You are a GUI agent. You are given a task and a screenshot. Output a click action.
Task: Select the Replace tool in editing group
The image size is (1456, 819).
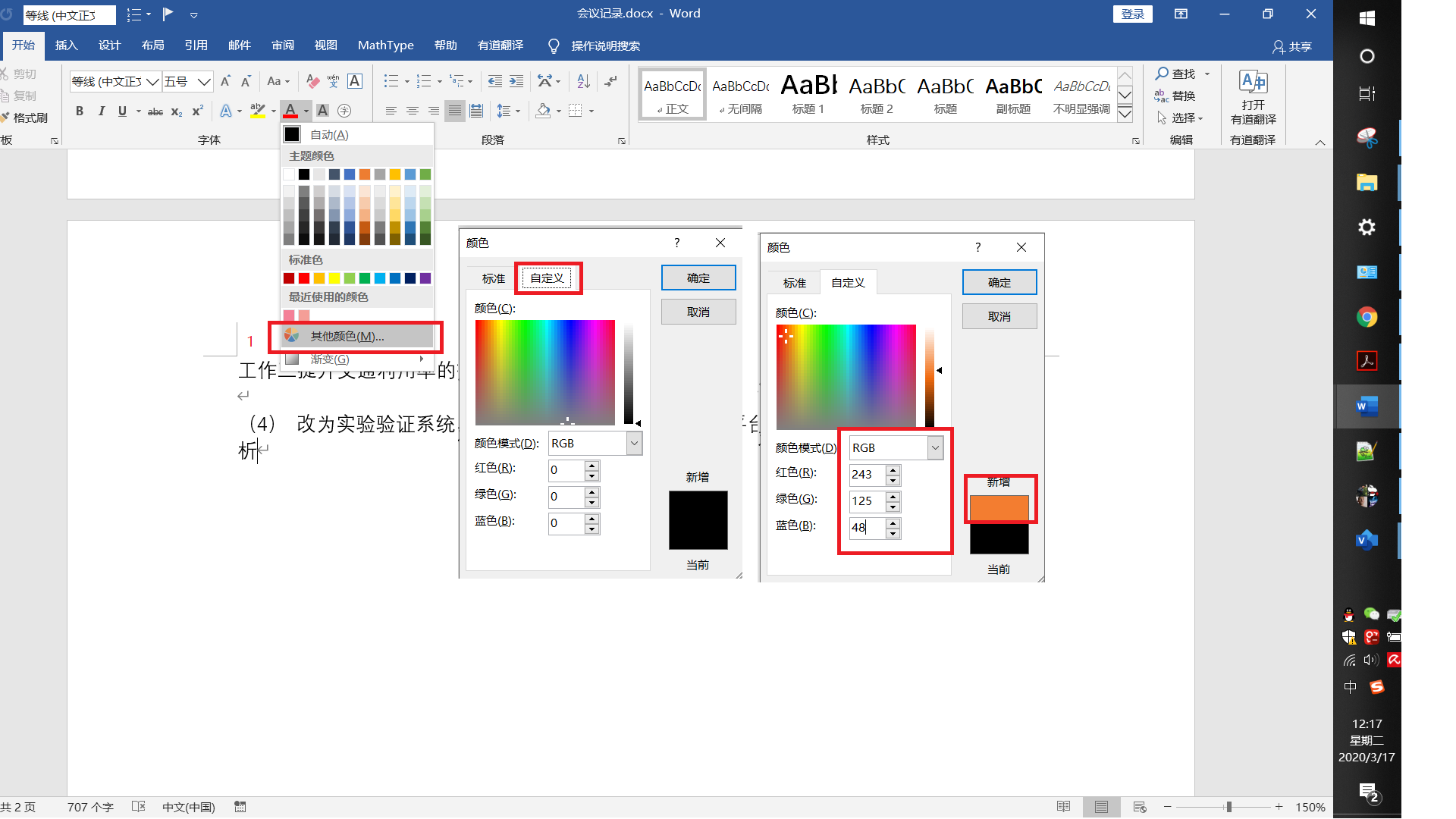pos(1182,96)
